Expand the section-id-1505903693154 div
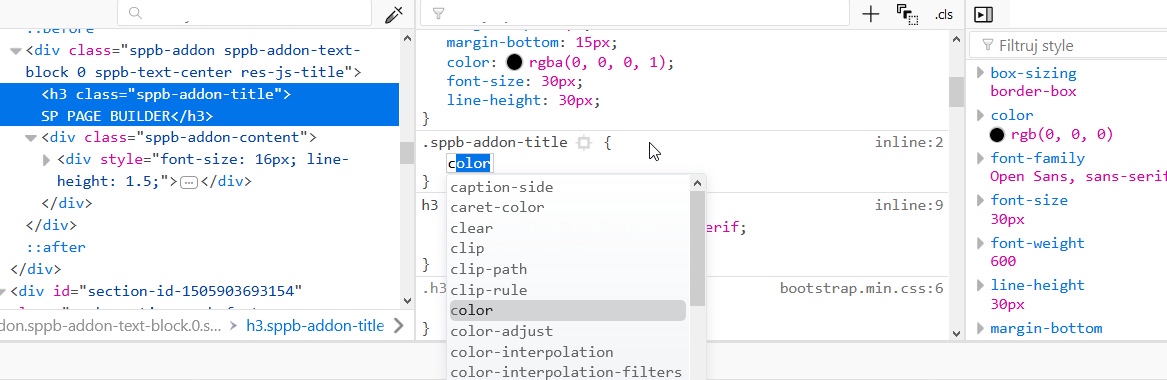 pos(3,292)
